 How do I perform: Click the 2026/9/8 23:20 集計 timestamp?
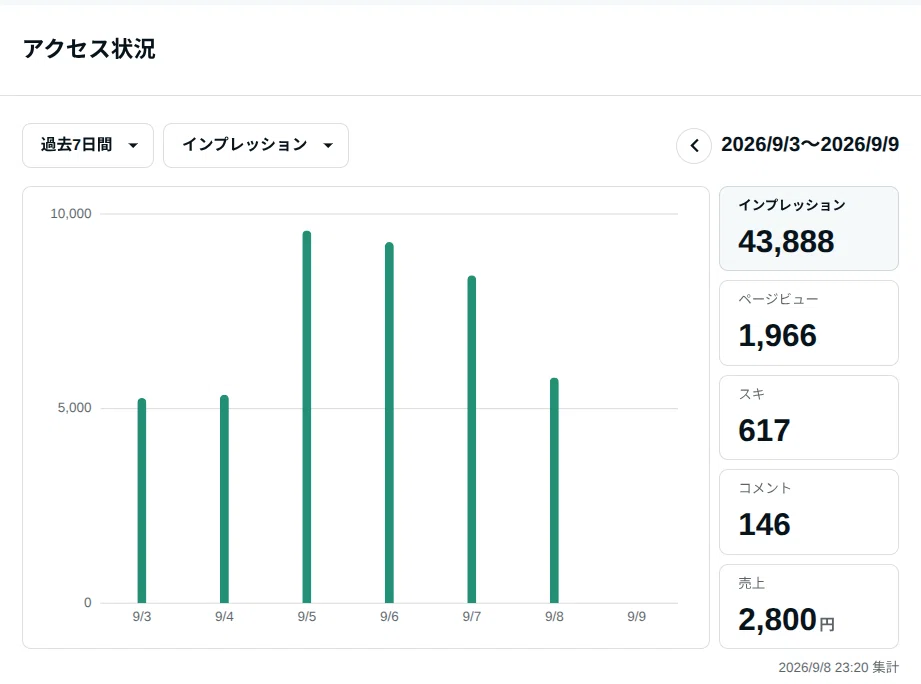click(x=838, y=668)
